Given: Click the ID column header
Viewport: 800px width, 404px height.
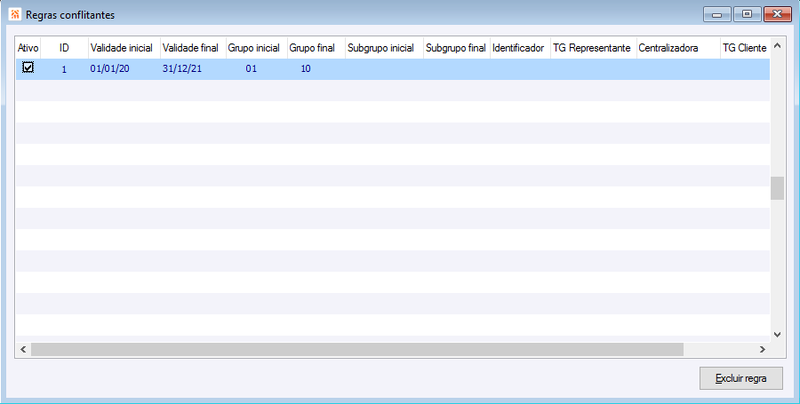Looking at the screenshot, I should (64, 48).
